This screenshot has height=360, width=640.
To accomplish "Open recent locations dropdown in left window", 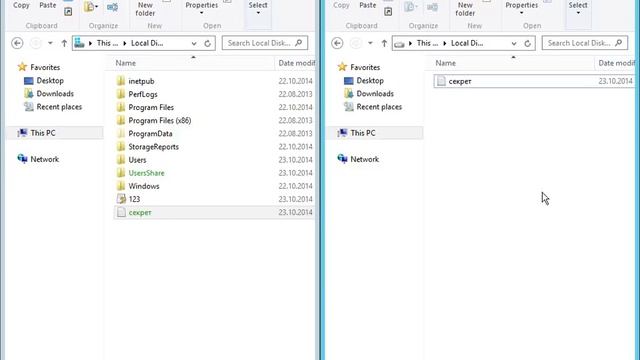I will (50, 43).
